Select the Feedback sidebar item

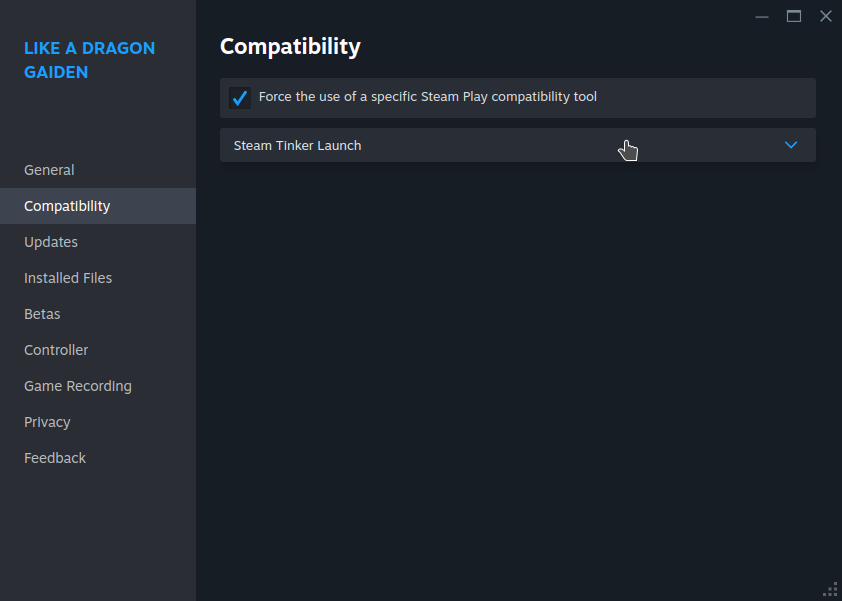(x=55, y=458)
